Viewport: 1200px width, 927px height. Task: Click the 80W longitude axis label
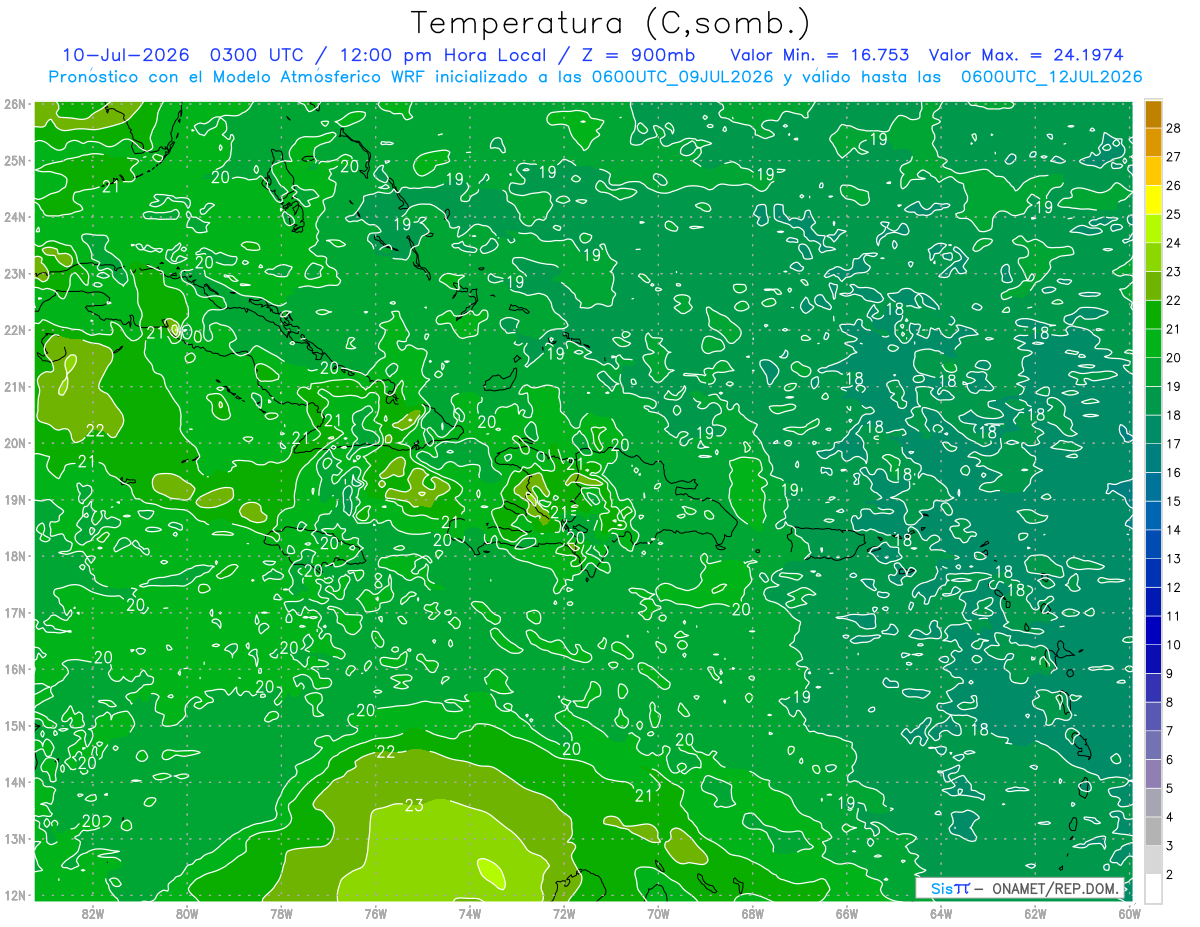coord(187,913)
